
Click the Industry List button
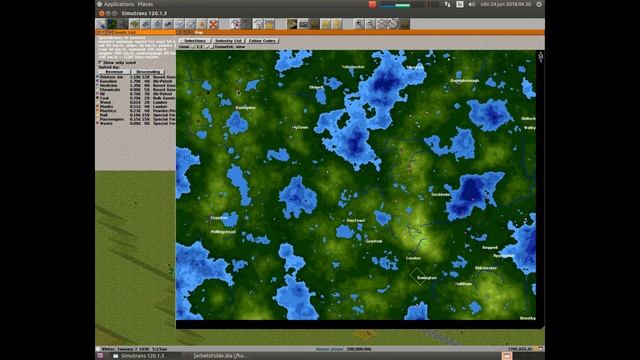click(x=228, y=41)
